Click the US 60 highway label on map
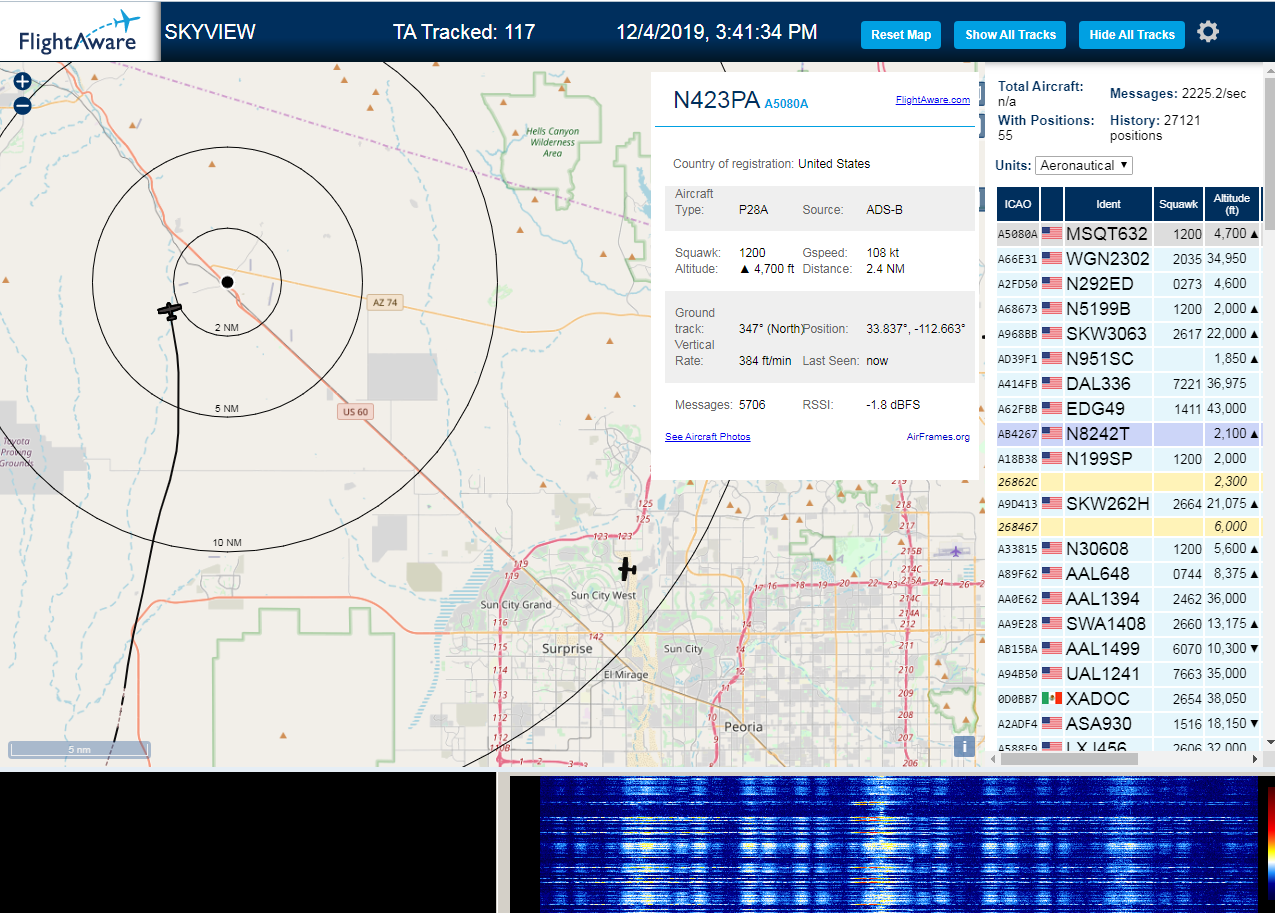1275x913 pixels. [x=355, y=411]
